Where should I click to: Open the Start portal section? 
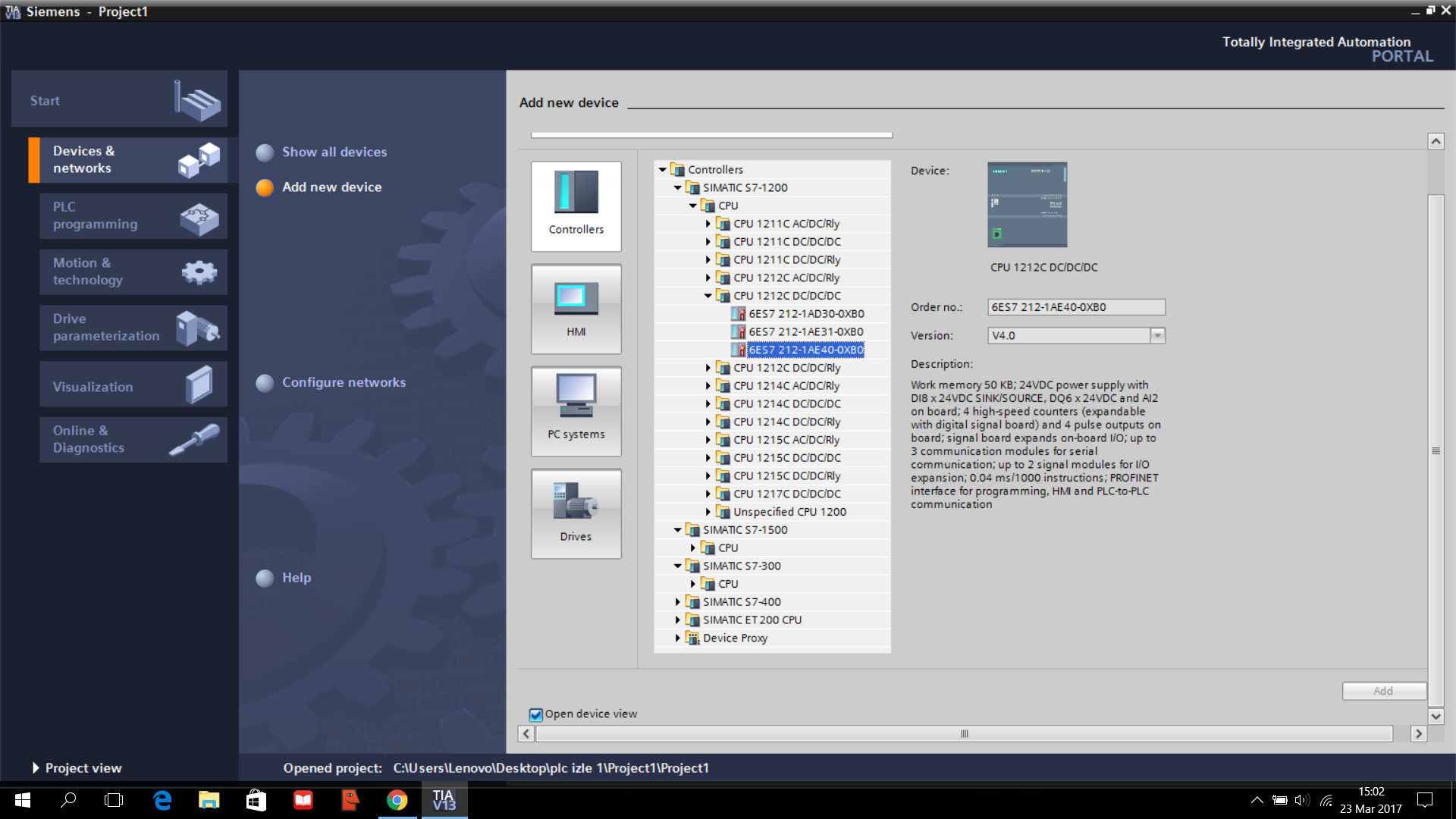tap(119, 100)
